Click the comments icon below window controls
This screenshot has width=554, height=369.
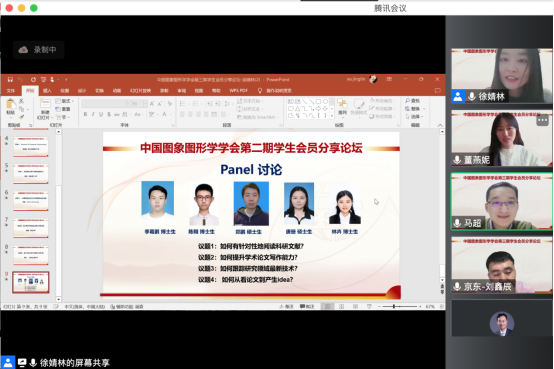tap(437, 90)
